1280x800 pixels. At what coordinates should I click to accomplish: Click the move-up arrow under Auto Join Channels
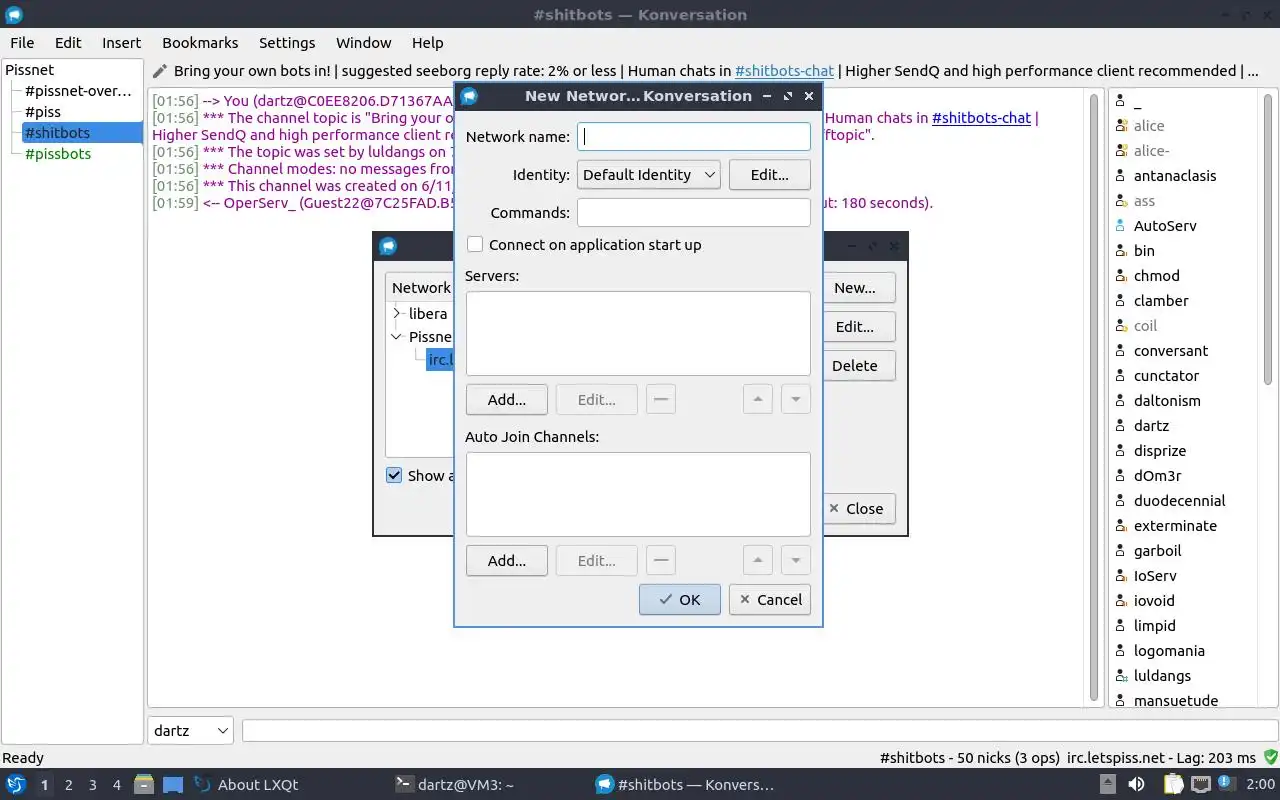[757, 560]
